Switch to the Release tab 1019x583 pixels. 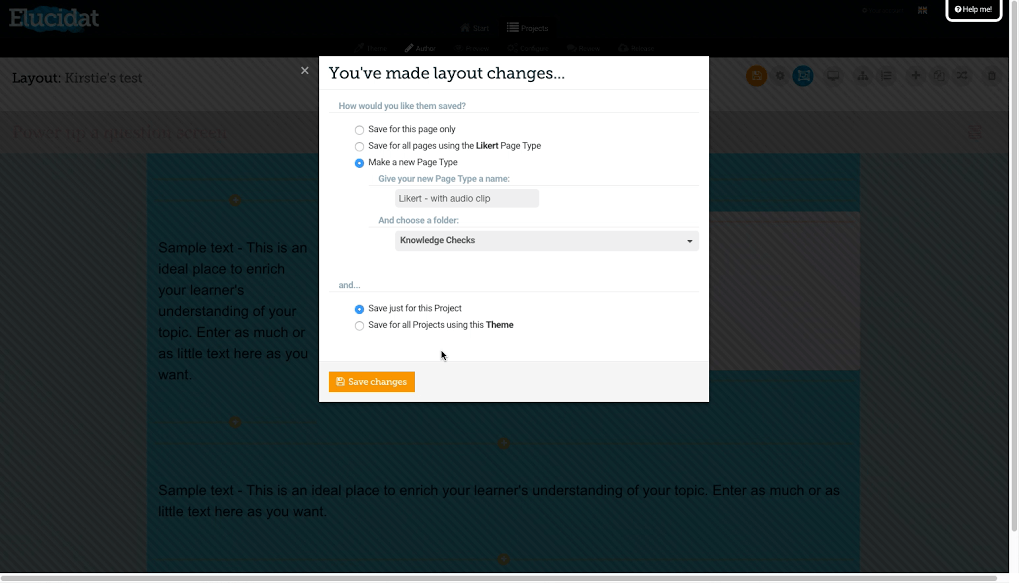pyautogui.click(x=636, y=48)
